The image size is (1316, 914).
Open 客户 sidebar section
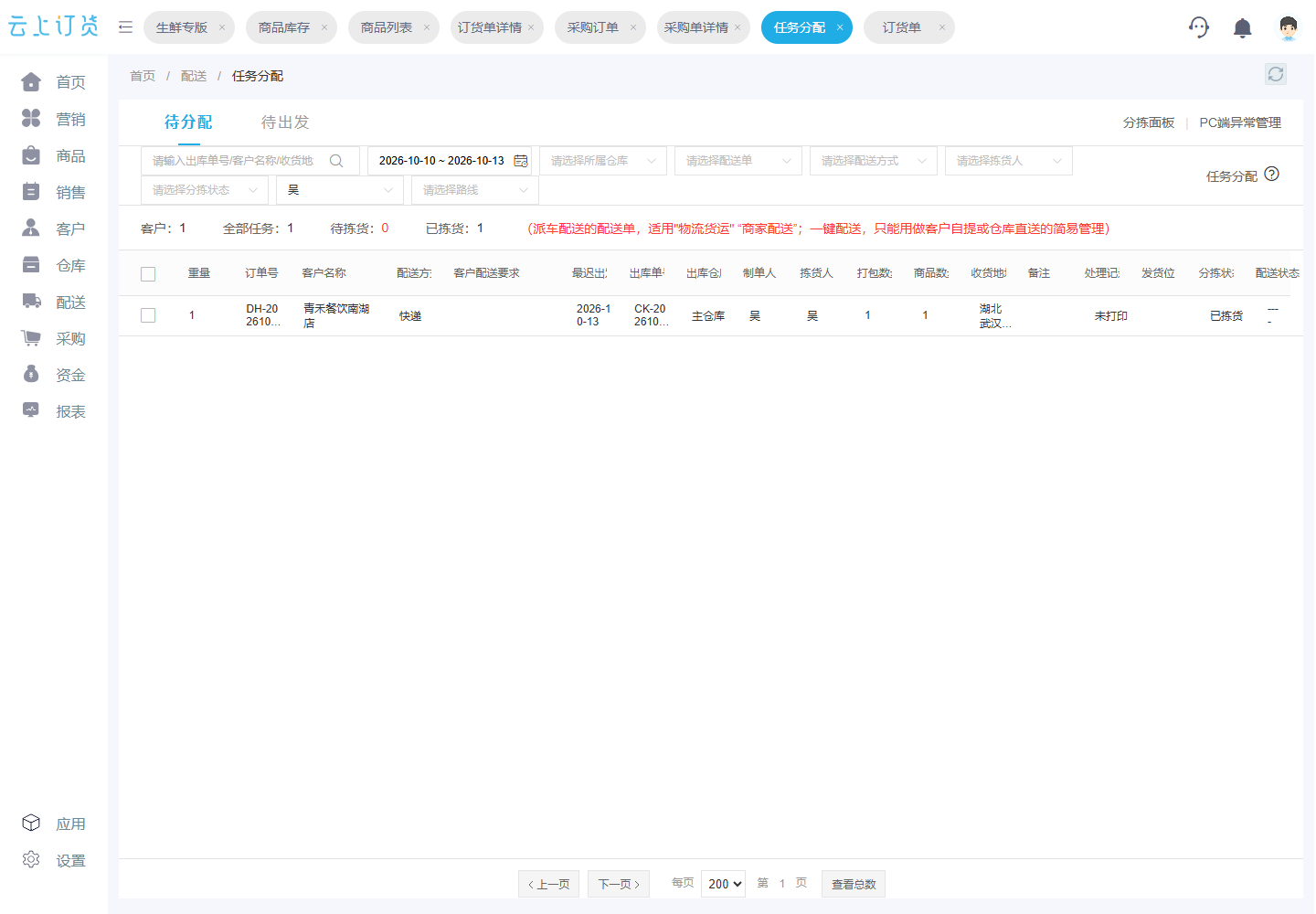54,228
